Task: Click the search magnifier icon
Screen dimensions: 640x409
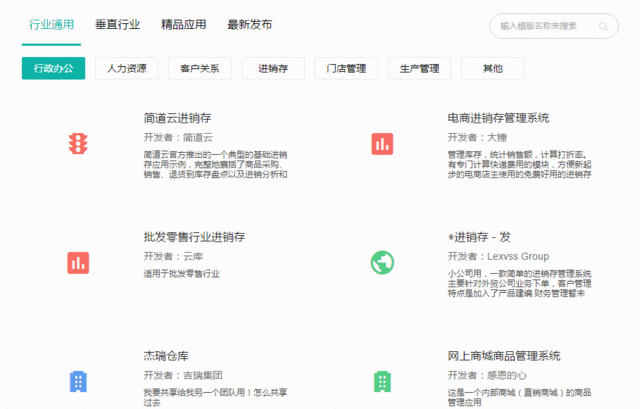Action: (603, 27)
